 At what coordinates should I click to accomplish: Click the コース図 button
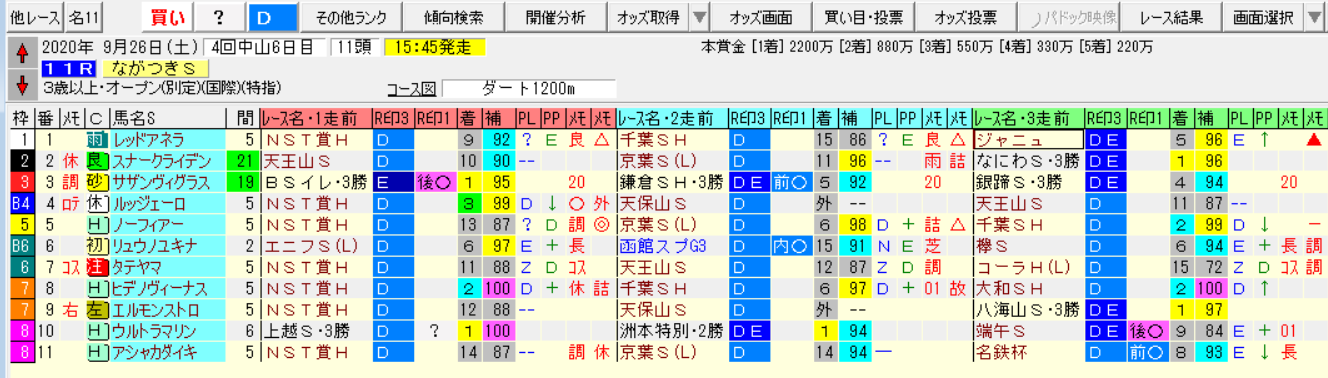[x=411, y=88]
